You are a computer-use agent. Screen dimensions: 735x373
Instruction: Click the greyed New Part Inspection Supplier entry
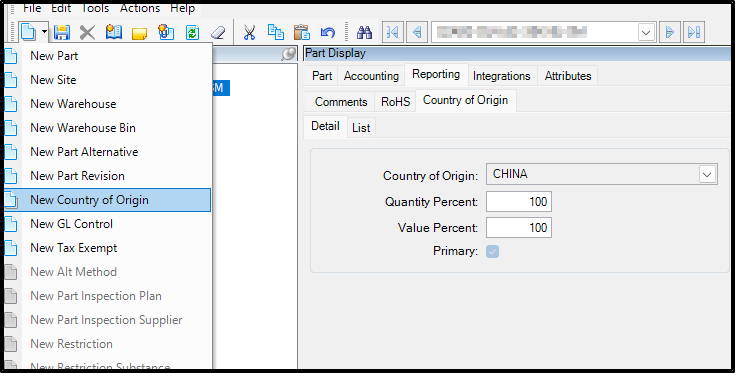click(x=107, y=320)
